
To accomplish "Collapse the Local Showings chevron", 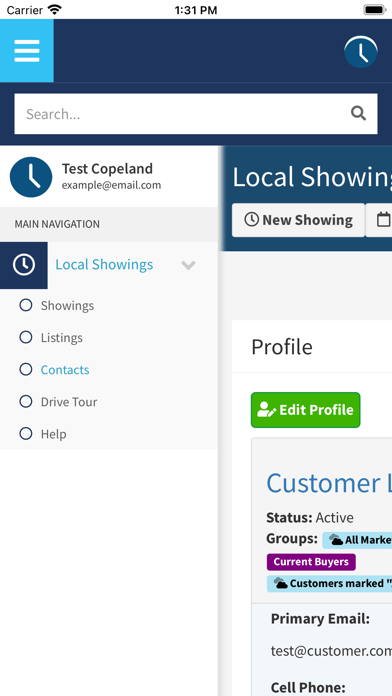I will (188, 265).
